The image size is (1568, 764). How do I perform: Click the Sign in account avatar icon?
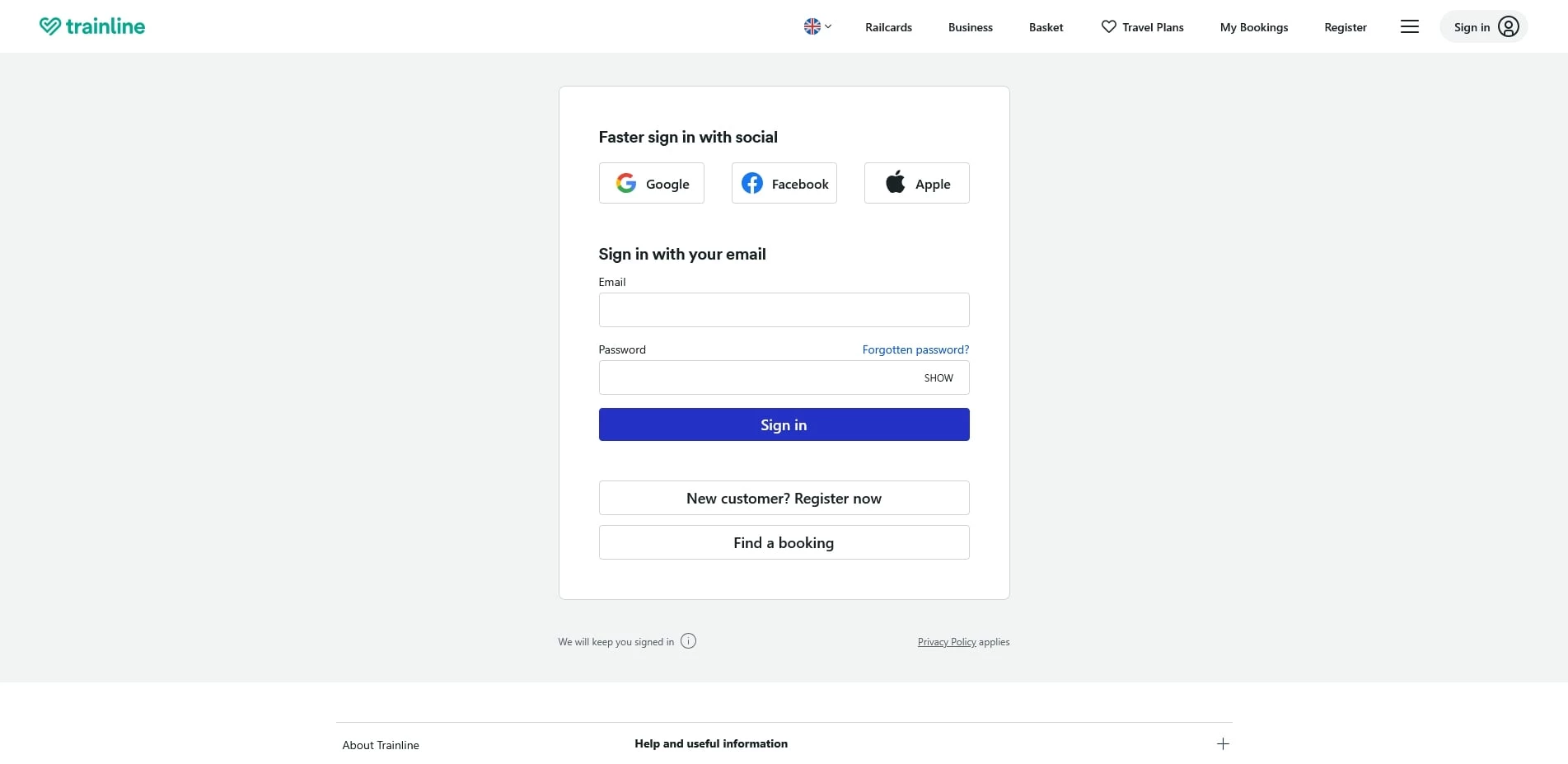(x=1509, y=26)
